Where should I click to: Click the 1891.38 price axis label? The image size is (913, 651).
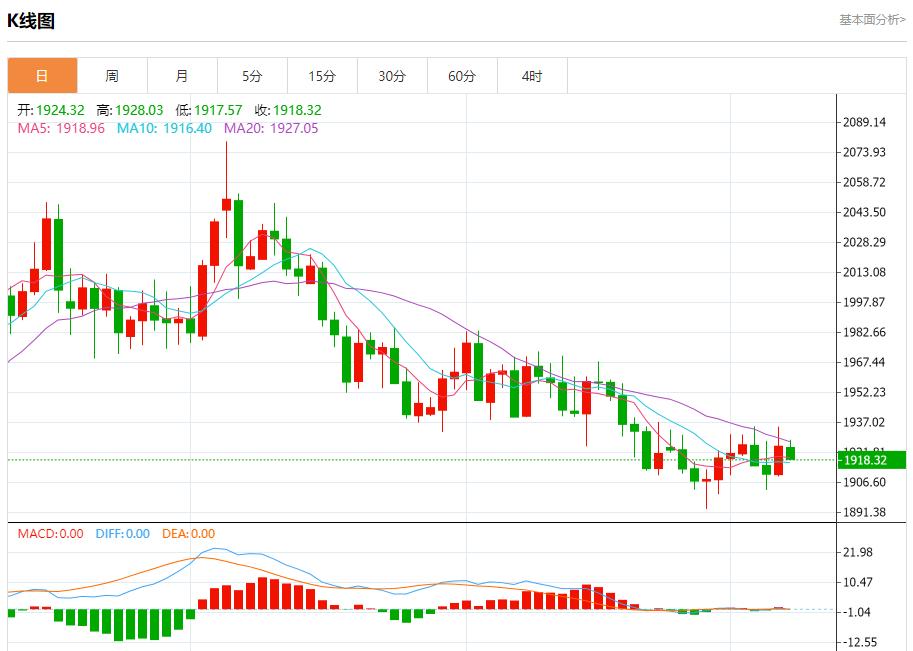coord(865,512)
